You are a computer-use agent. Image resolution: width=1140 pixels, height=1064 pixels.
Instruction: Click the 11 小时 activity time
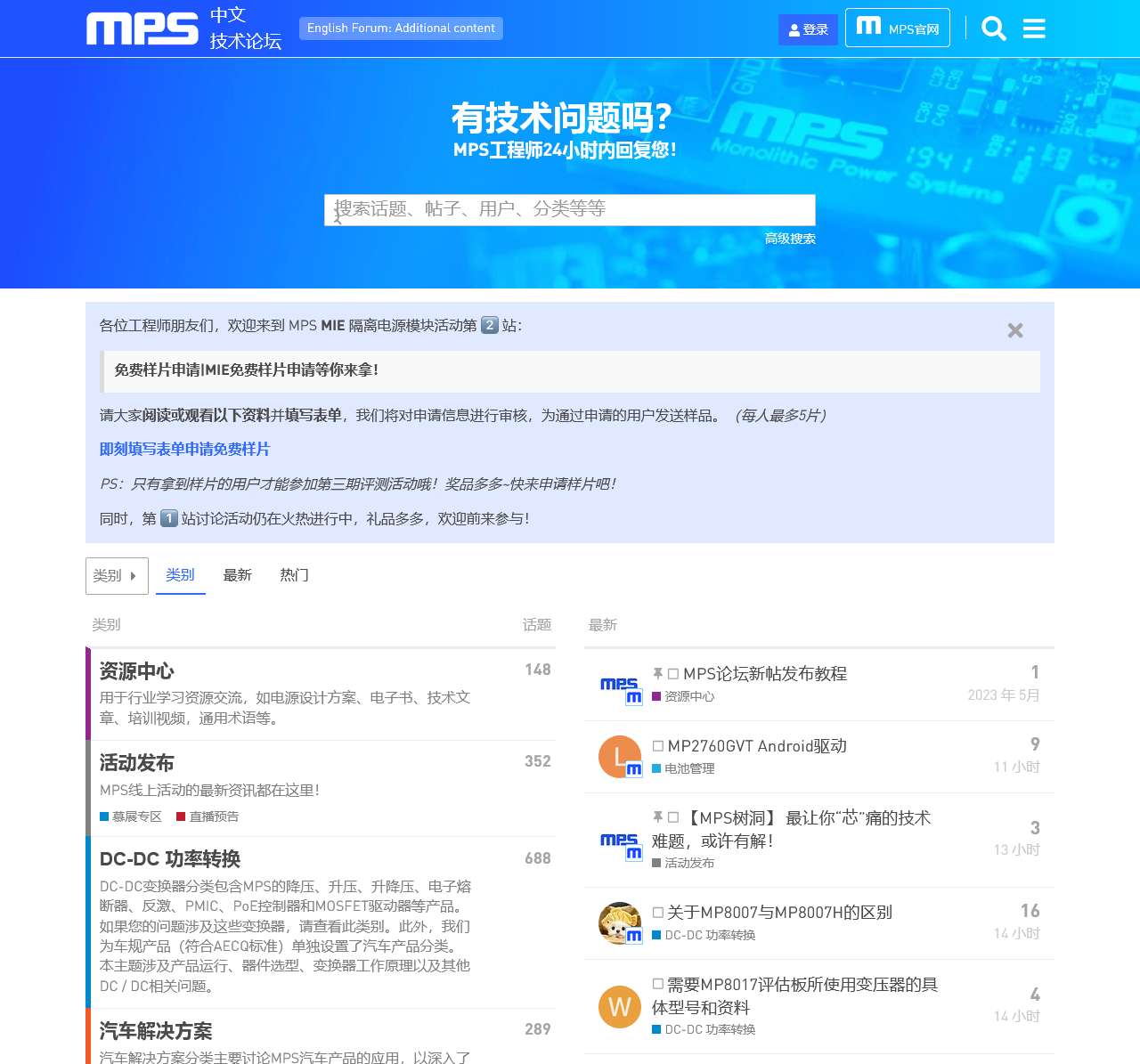point(1017,768)
